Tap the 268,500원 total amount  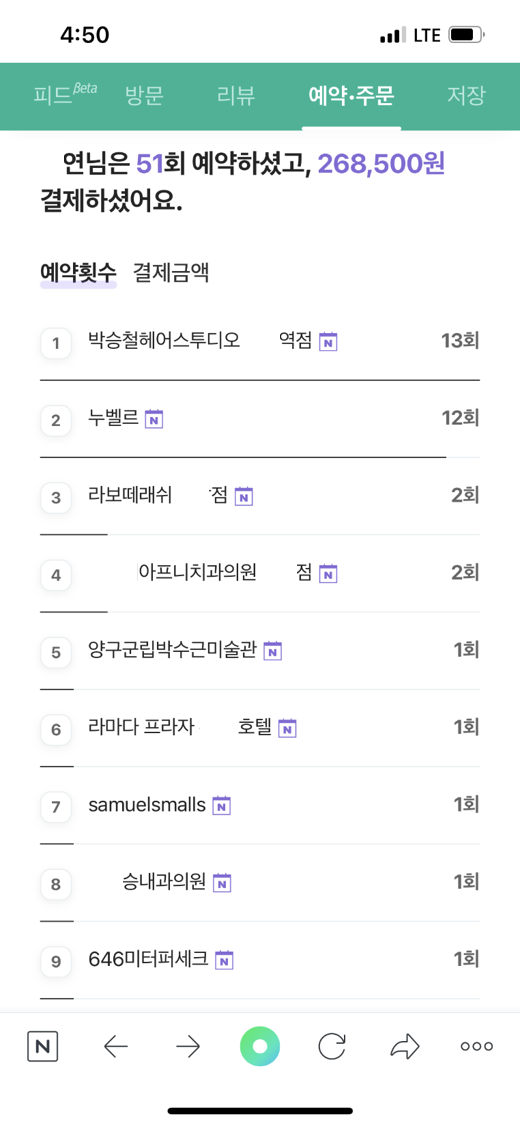[382, 164]
